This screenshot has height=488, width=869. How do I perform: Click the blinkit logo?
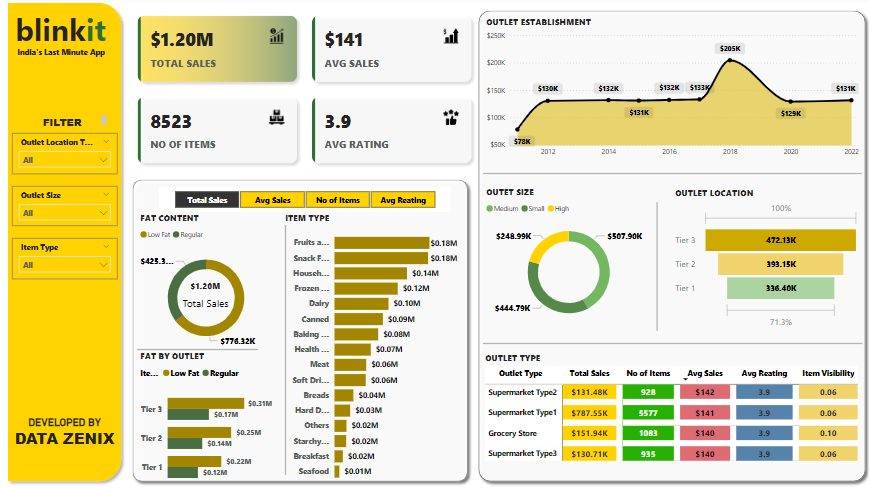tap(61, 30)
